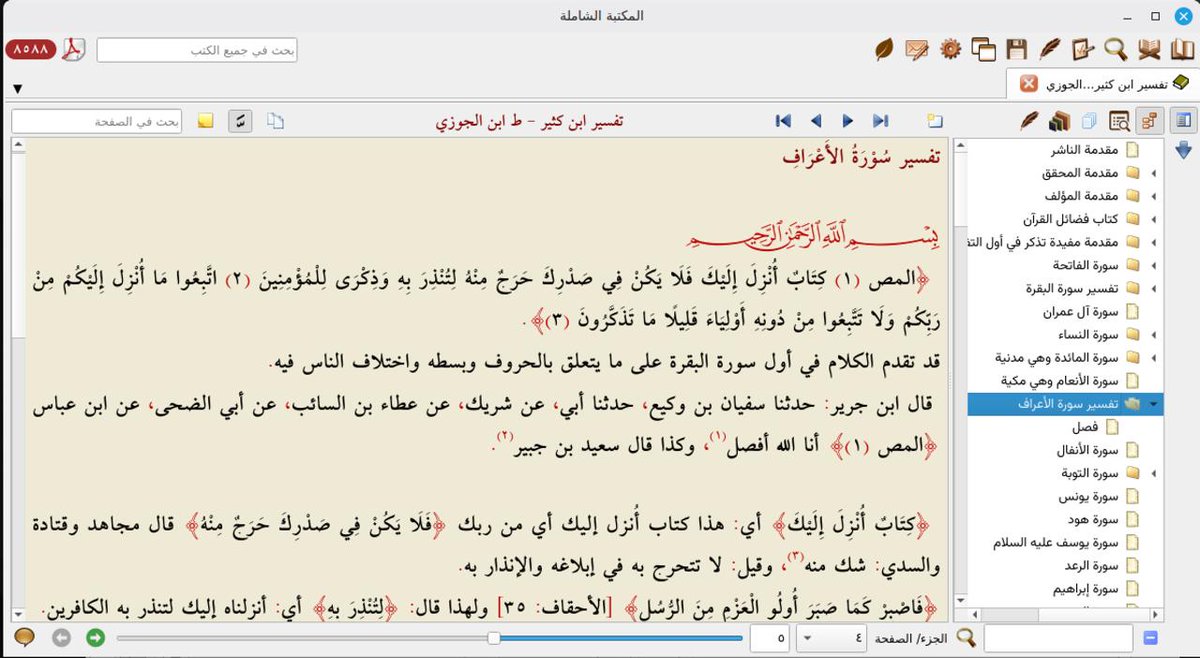Go to previous page arrow
Viewport: 1200px width, 658px height.
click(x=816, y=121)
